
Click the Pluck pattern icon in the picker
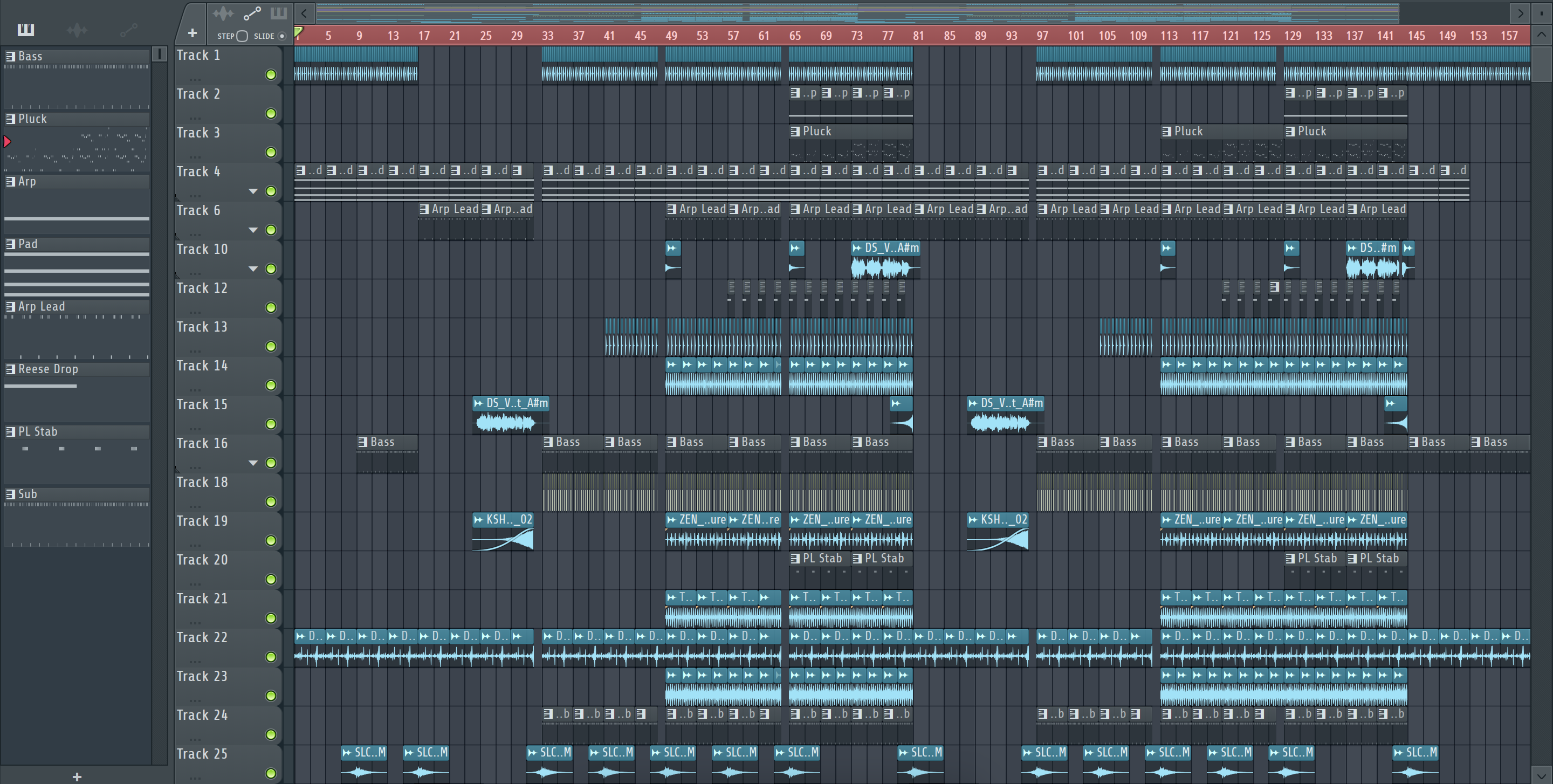(x=10, y=119)
